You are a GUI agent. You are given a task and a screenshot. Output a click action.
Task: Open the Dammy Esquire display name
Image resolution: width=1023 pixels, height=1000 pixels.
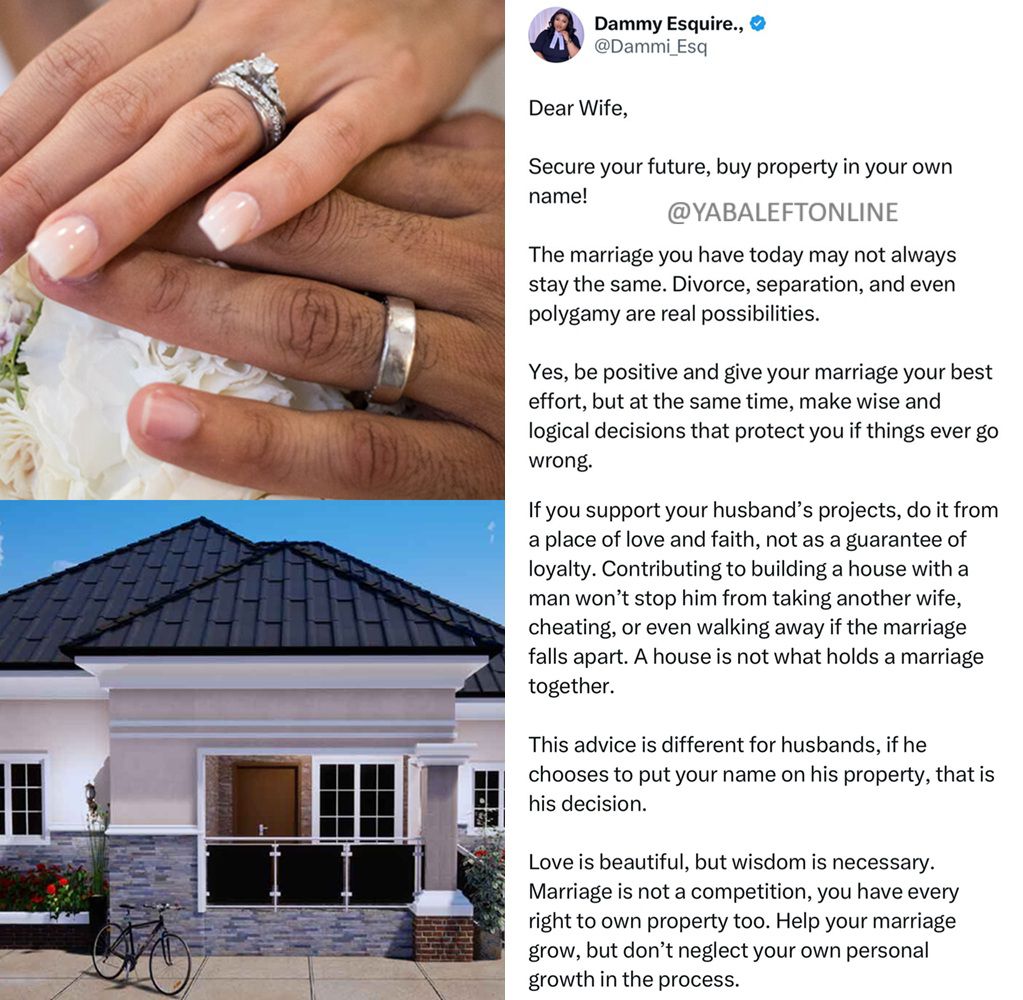click(669, 24)
